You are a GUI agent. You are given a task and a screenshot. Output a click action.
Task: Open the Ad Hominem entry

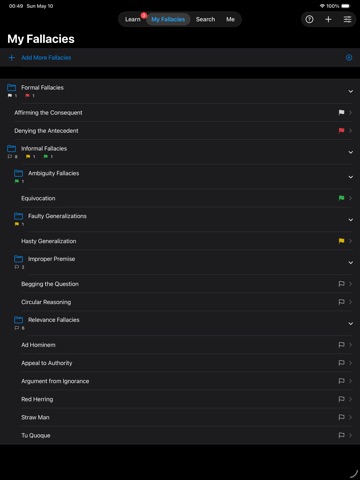pos(180,345)
